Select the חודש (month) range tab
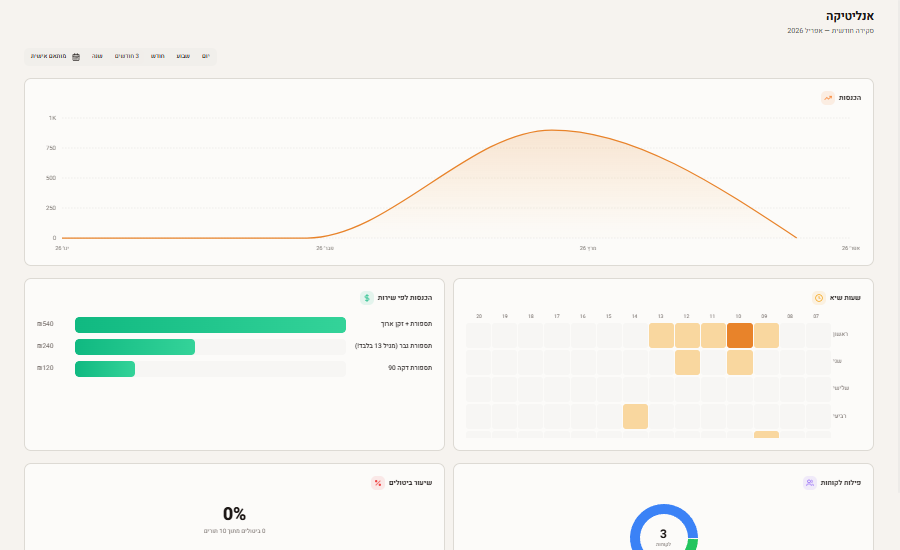The height and width of the screenshot is (550, 900). 158,56
